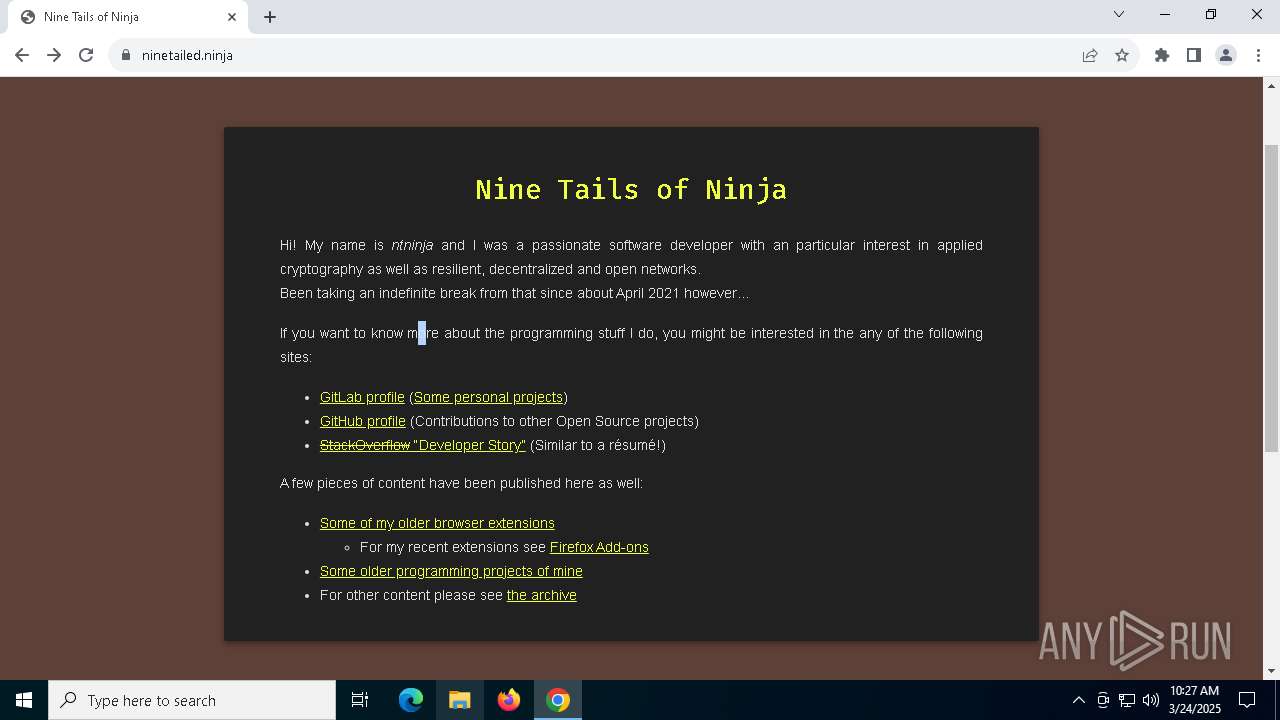
Task: Open the GitHub profile link
Action: pyautogui.click(x=363, y=421)
